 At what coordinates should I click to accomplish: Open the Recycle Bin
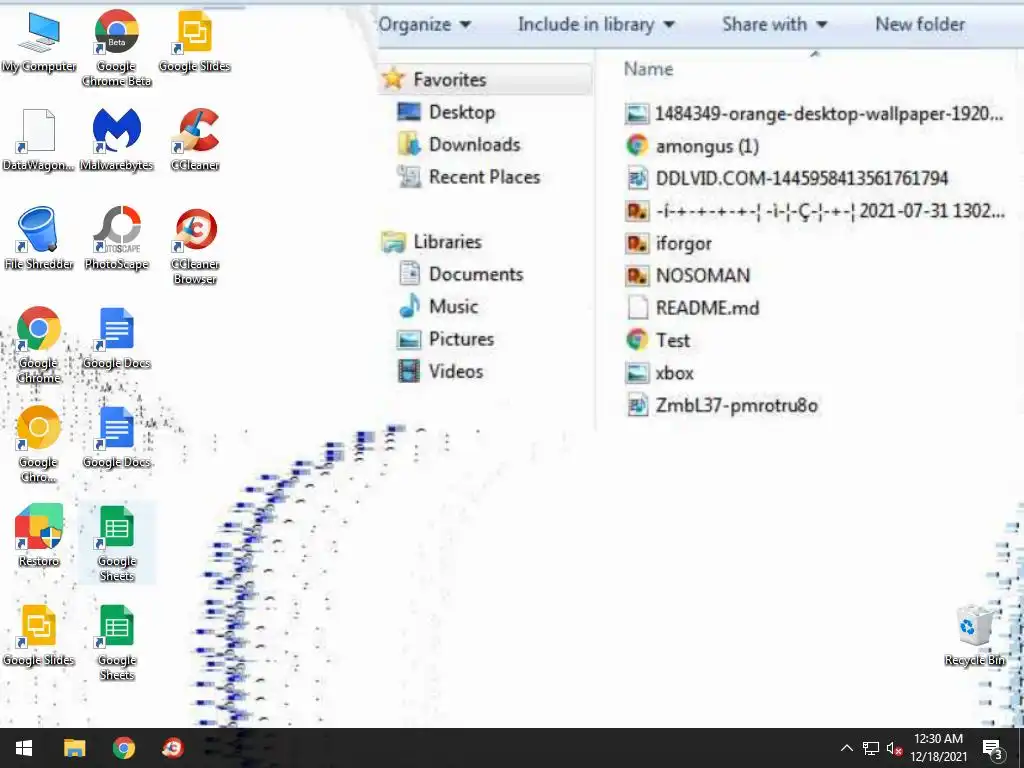point(974,635)
